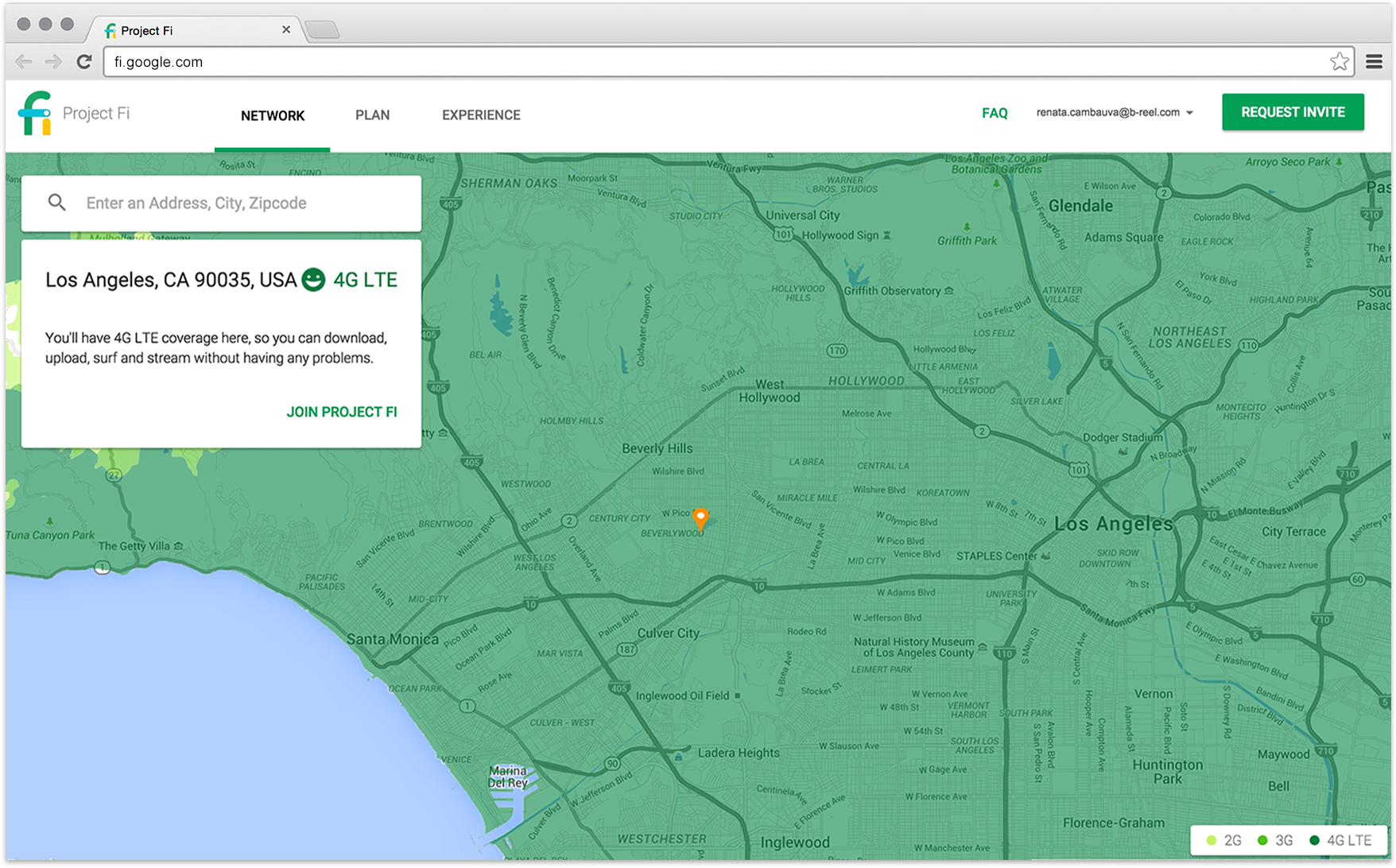The width and height of the screenshot is (1396, 868).
Task: Switch to the PLAN tab
Action: point(372,115)
